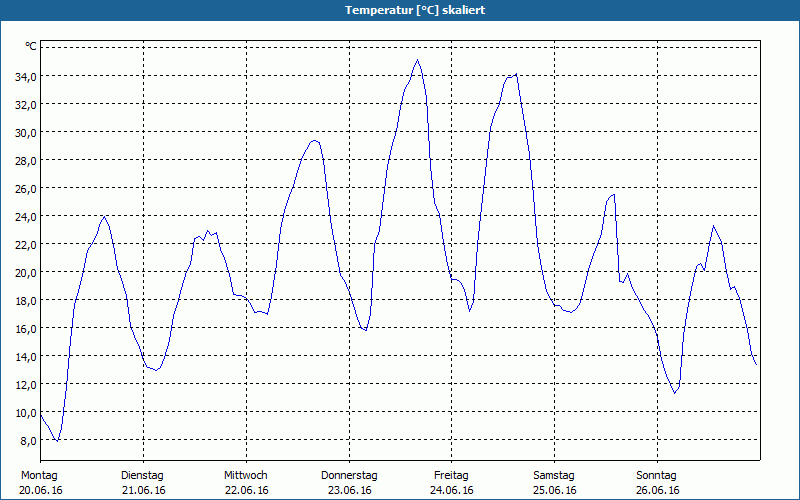Click the 24.06.16 date label

(452, 490)
